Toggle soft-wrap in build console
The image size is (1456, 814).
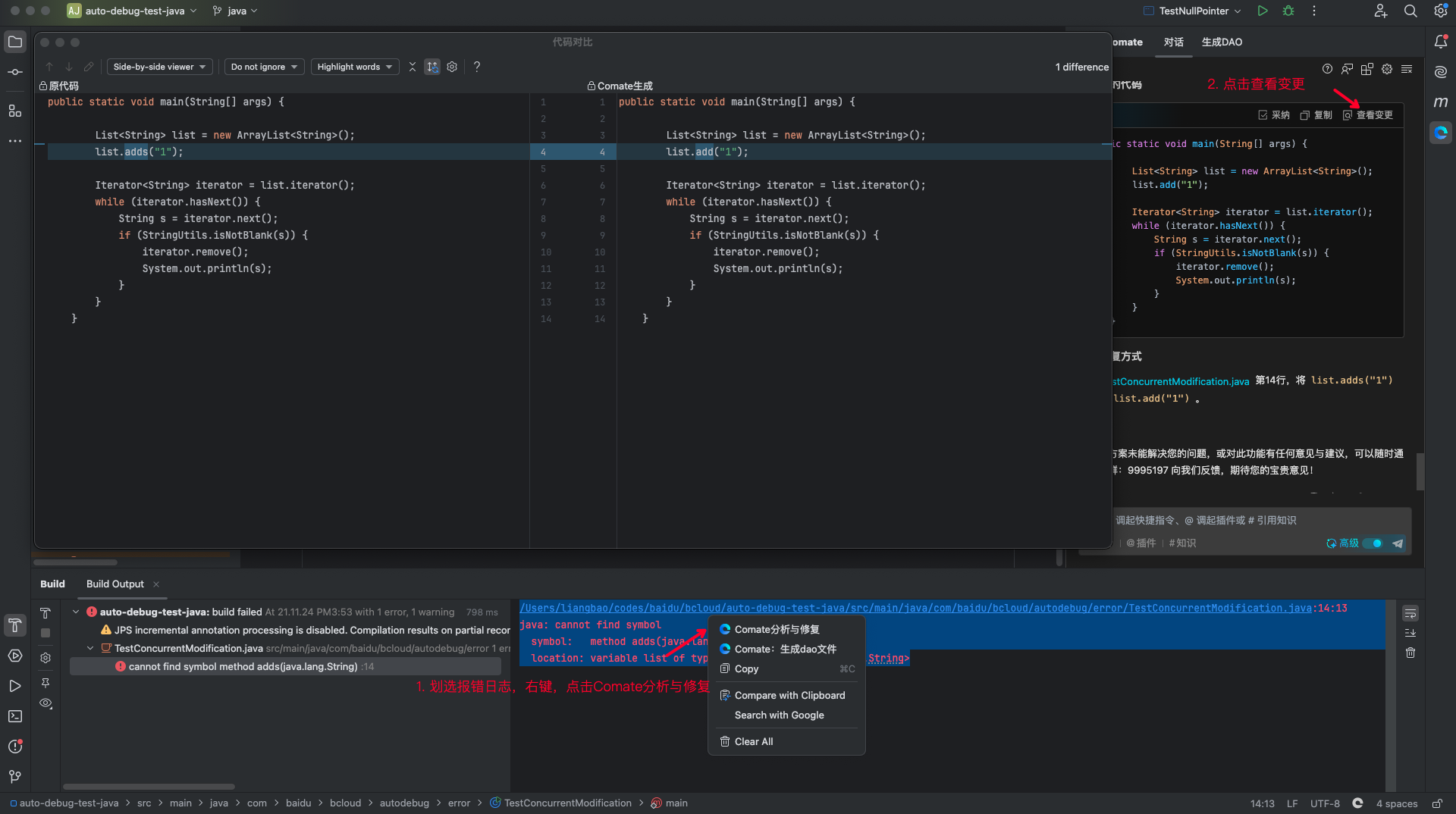(1410, 613)
